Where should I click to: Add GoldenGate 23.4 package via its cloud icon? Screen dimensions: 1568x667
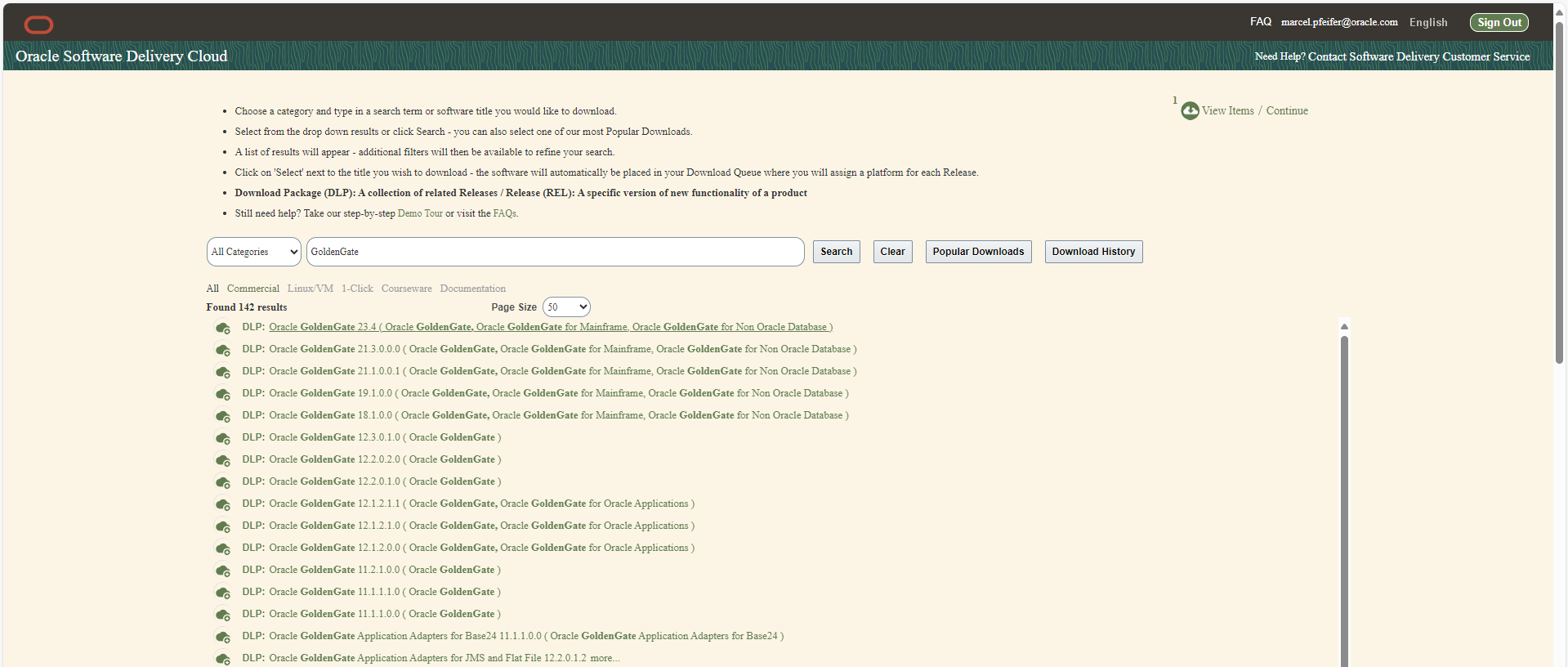[222, 328]
